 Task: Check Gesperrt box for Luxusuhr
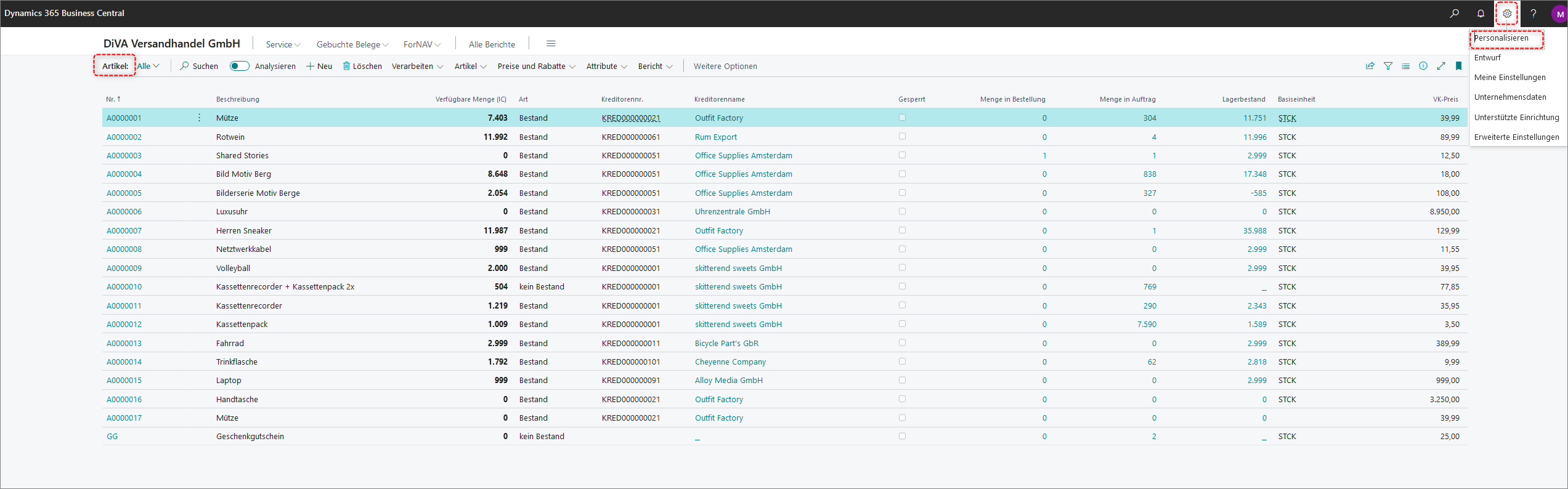(902, 211)
